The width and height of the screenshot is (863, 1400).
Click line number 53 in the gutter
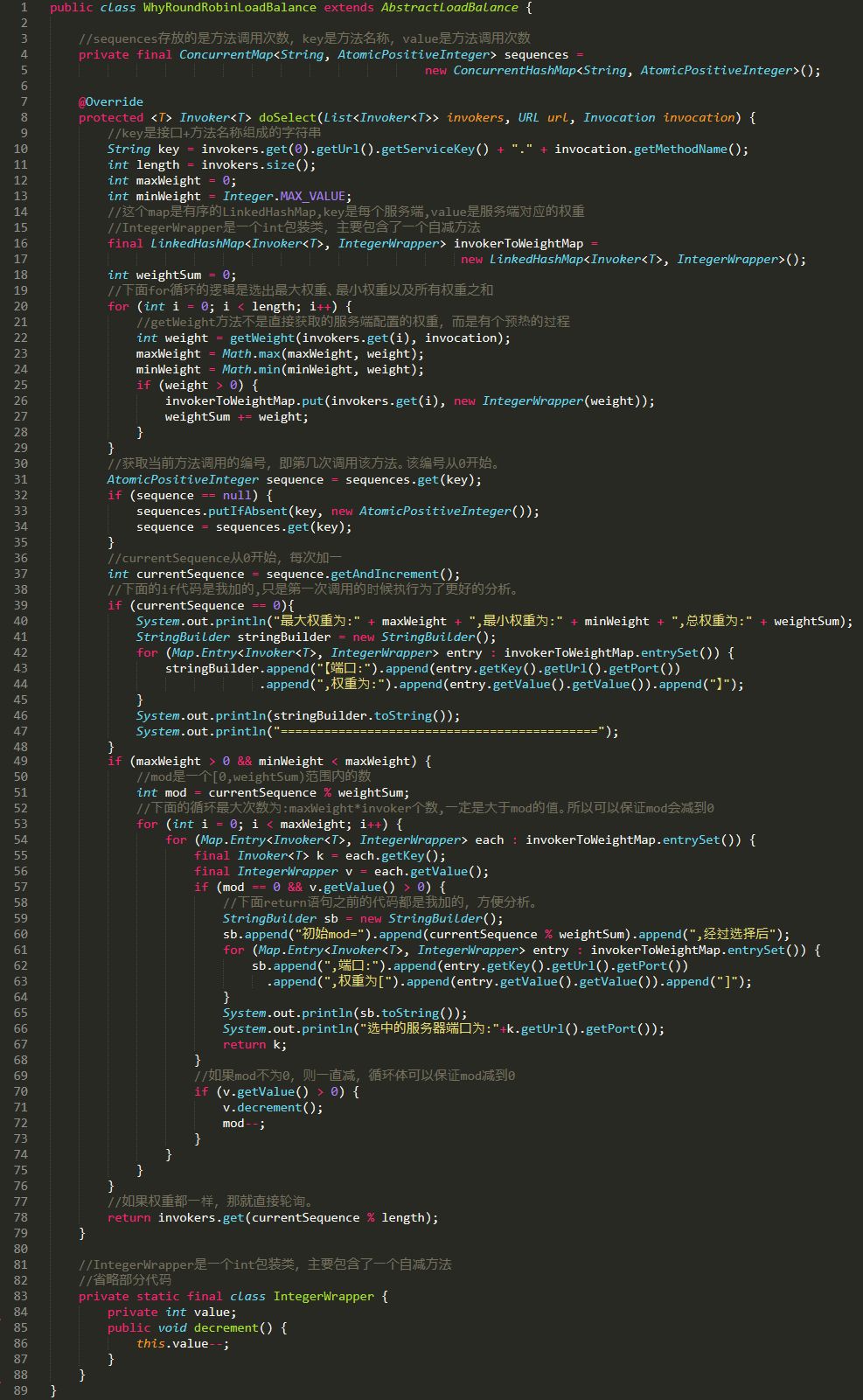coord(21,825)
